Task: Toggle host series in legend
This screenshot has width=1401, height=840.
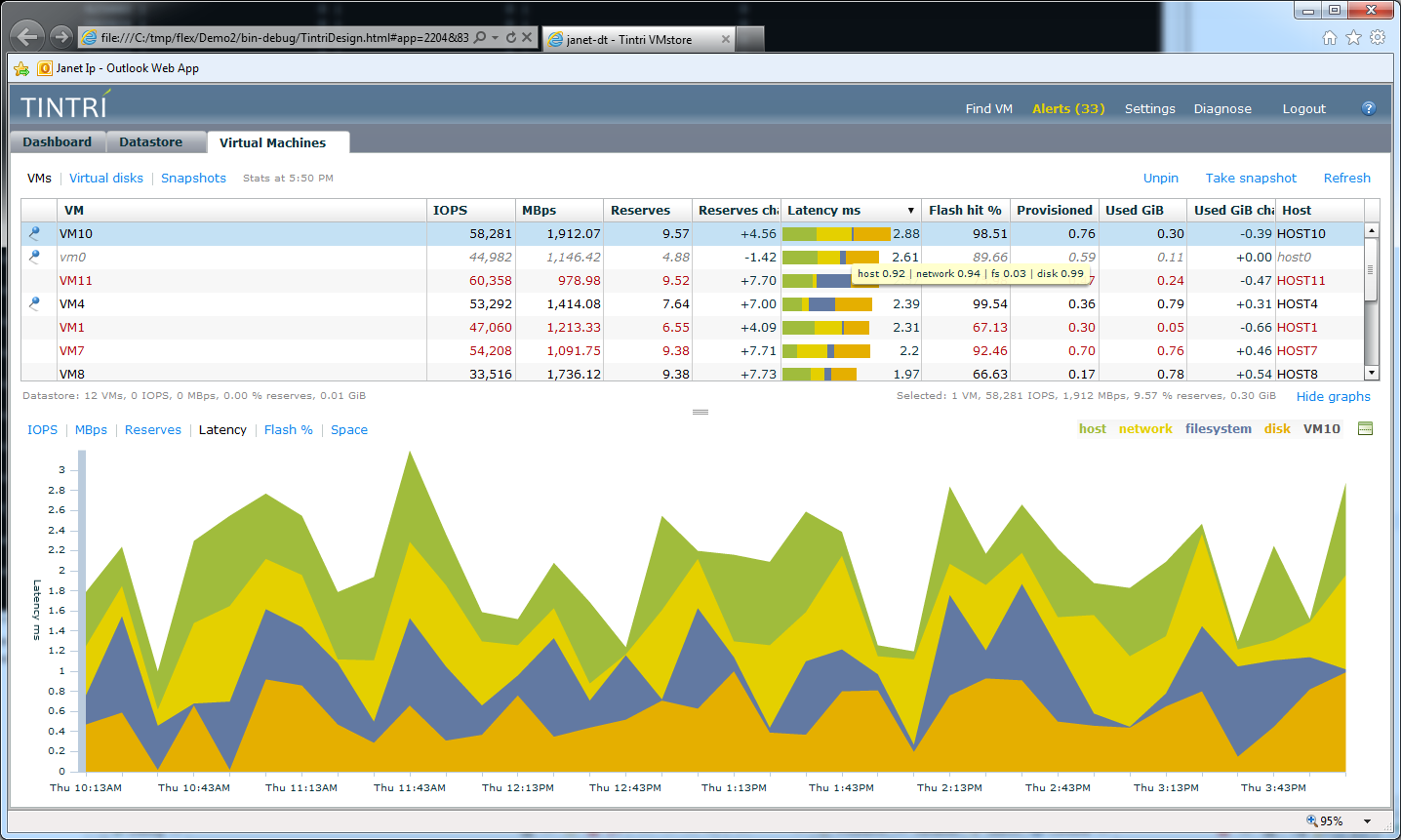Action: click(x=1093, y=428)
